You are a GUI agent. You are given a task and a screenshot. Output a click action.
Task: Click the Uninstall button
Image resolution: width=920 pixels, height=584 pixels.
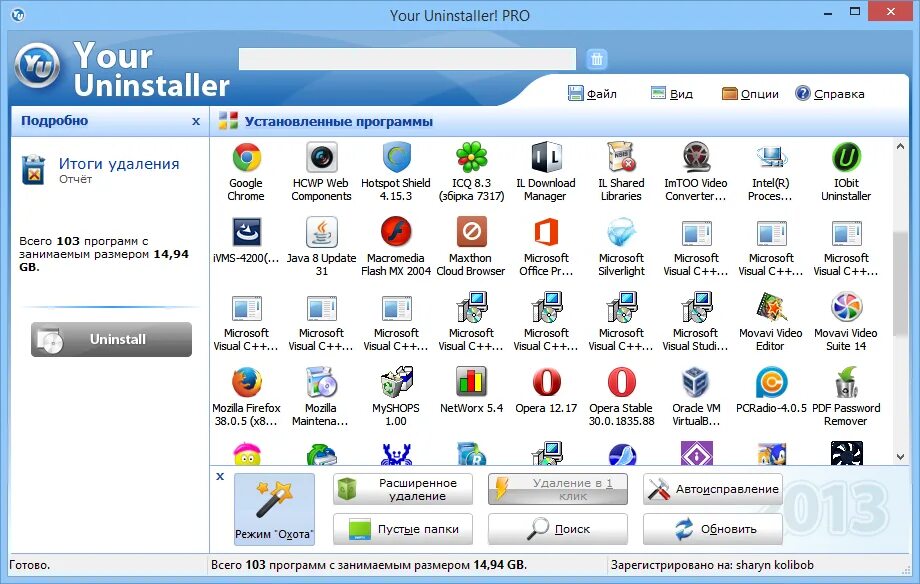(111, 339)
